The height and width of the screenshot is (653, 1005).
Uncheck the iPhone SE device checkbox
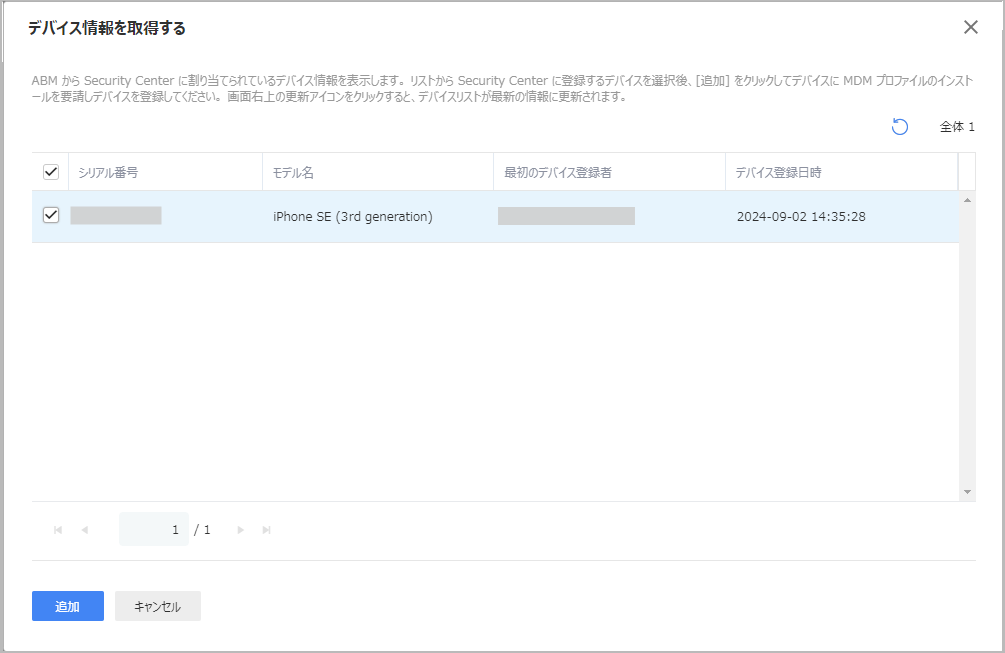click(x=50, y=215)
